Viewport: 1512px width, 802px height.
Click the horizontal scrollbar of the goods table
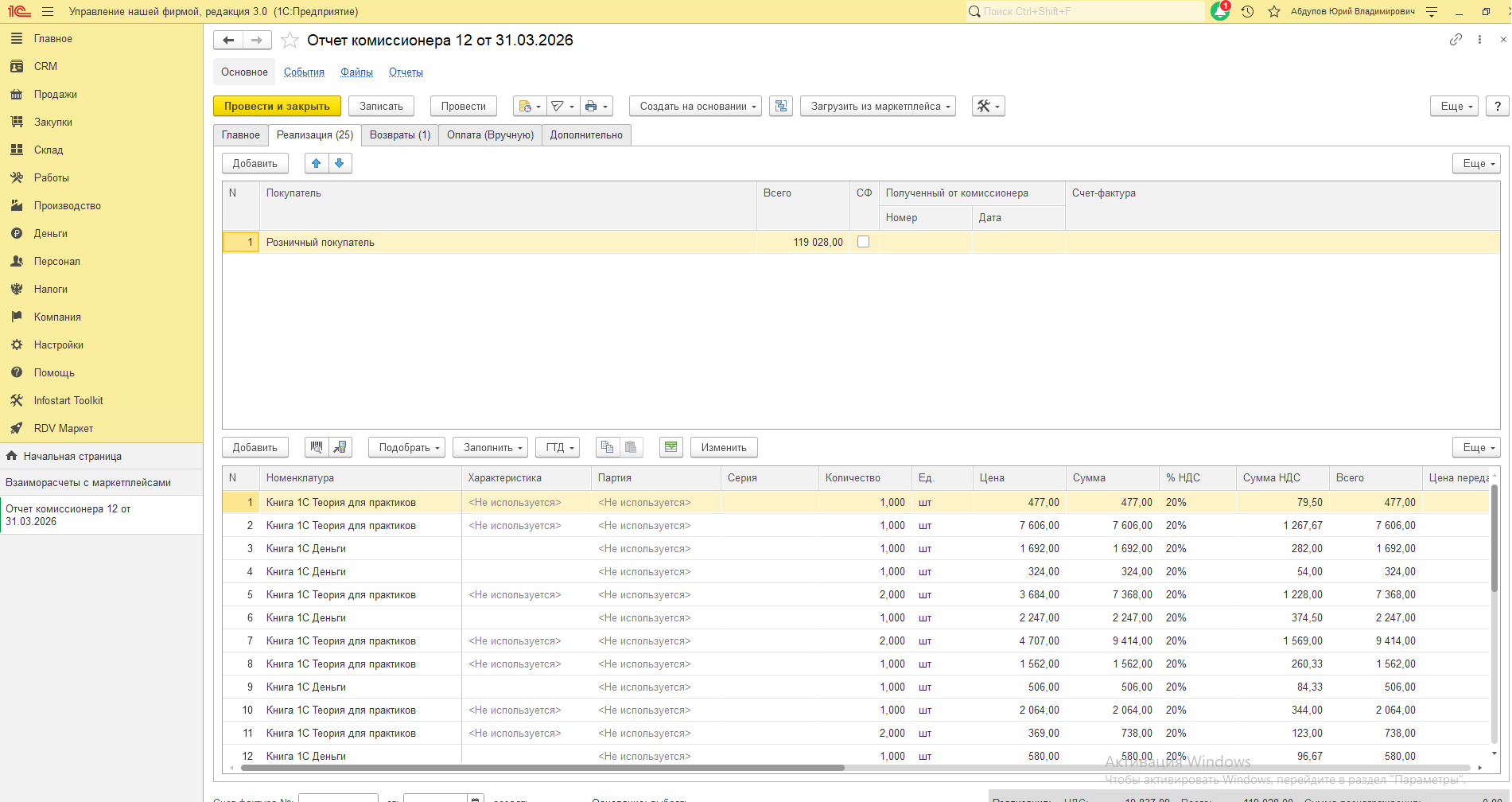pyautogui.click(x=541, y=768)
